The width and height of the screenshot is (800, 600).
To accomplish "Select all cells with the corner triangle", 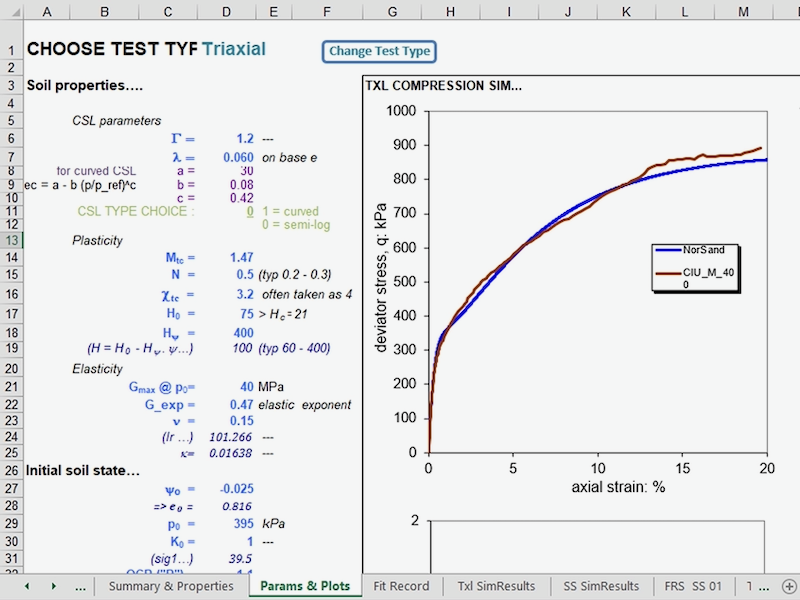I will pos(14,11).
